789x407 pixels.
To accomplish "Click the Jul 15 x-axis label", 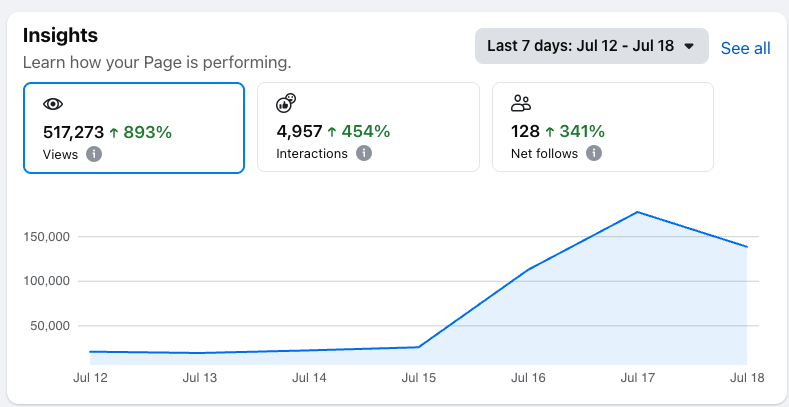I will pyautogui.click(x=418, y=378).
